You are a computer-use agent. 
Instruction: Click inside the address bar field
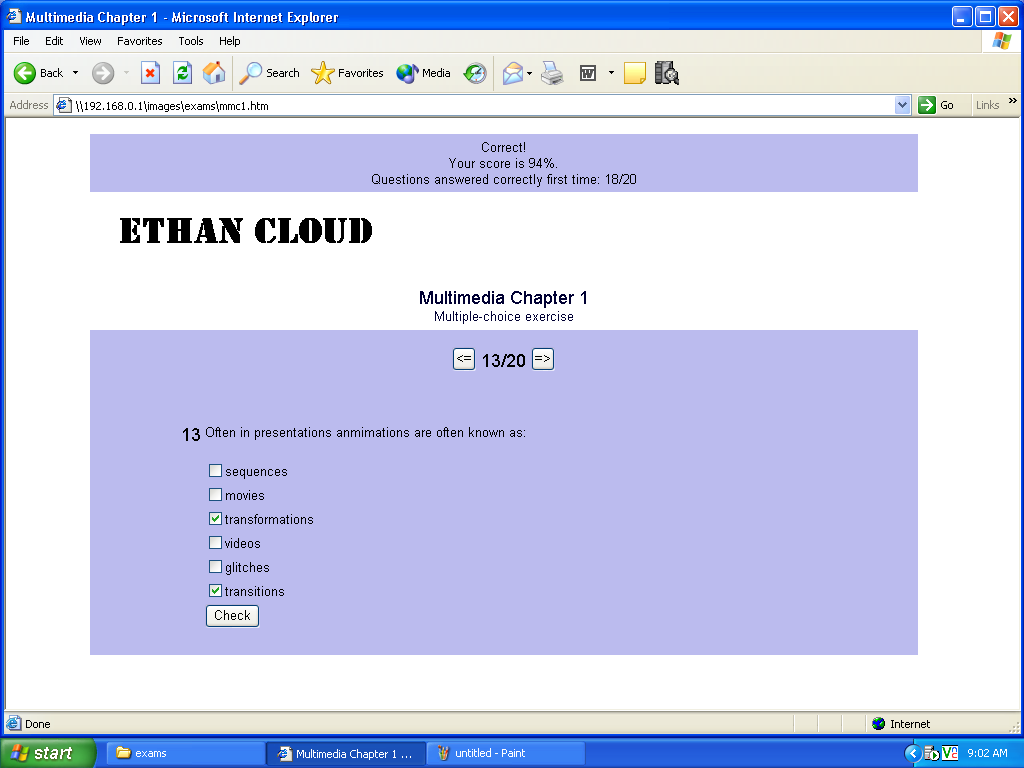[x=480, y=105]
